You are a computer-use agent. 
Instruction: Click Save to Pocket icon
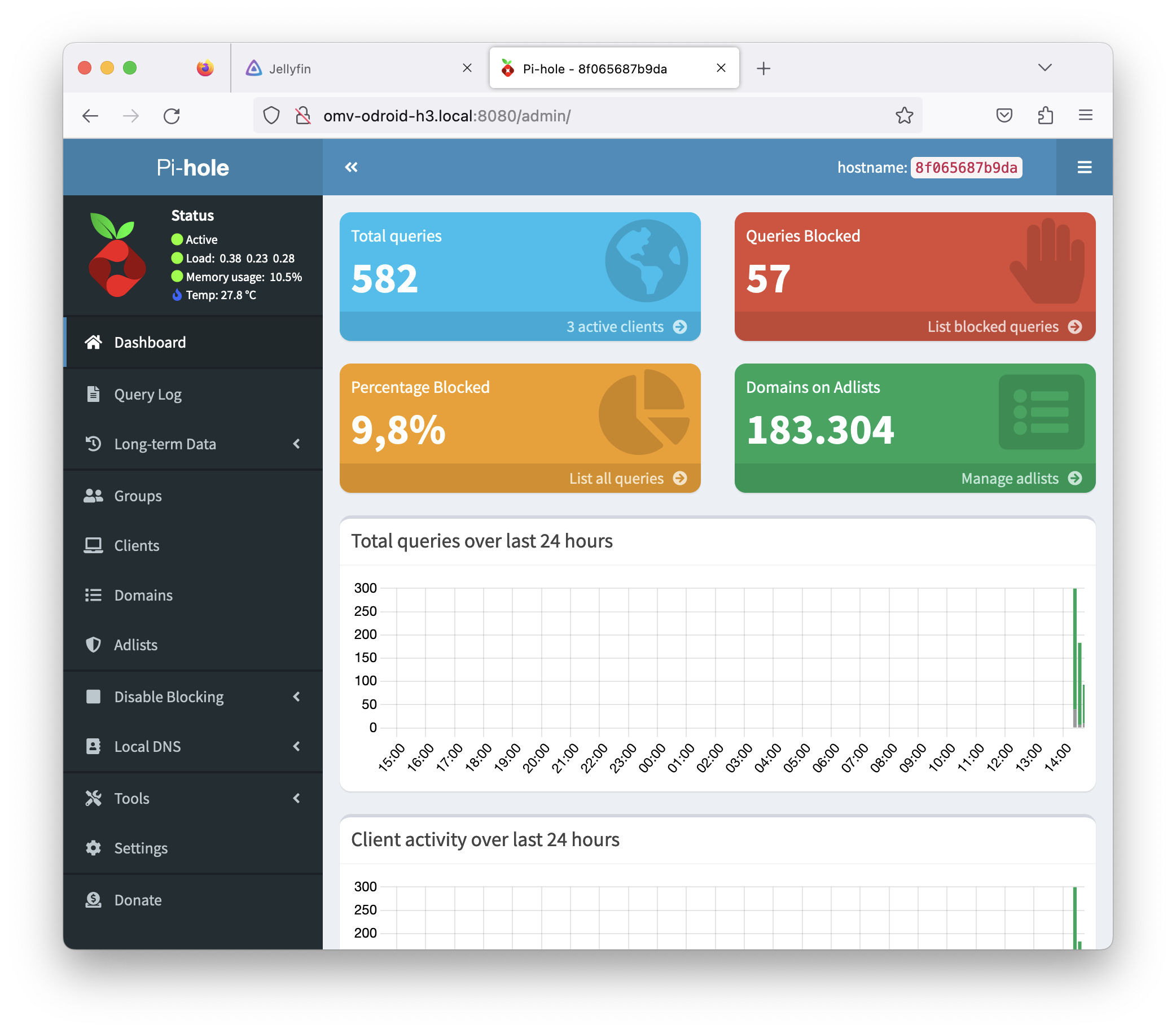1004,116
